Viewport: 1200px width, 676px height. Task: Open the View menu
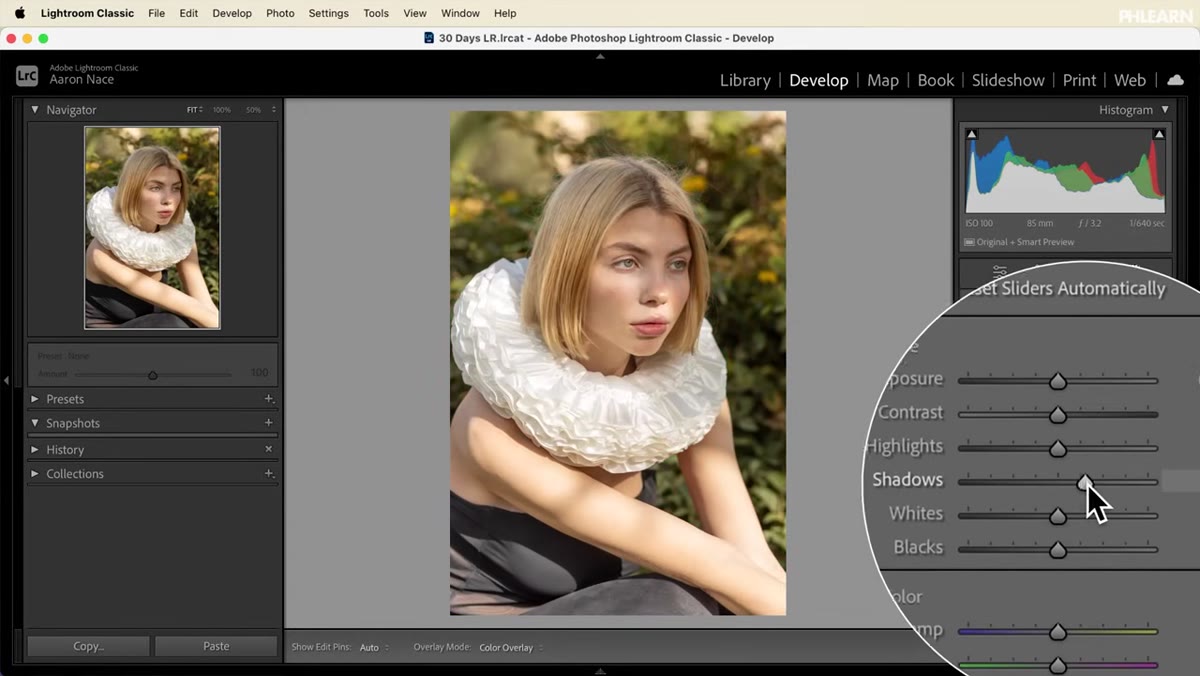pyautogui.click(x=415, y=13)
